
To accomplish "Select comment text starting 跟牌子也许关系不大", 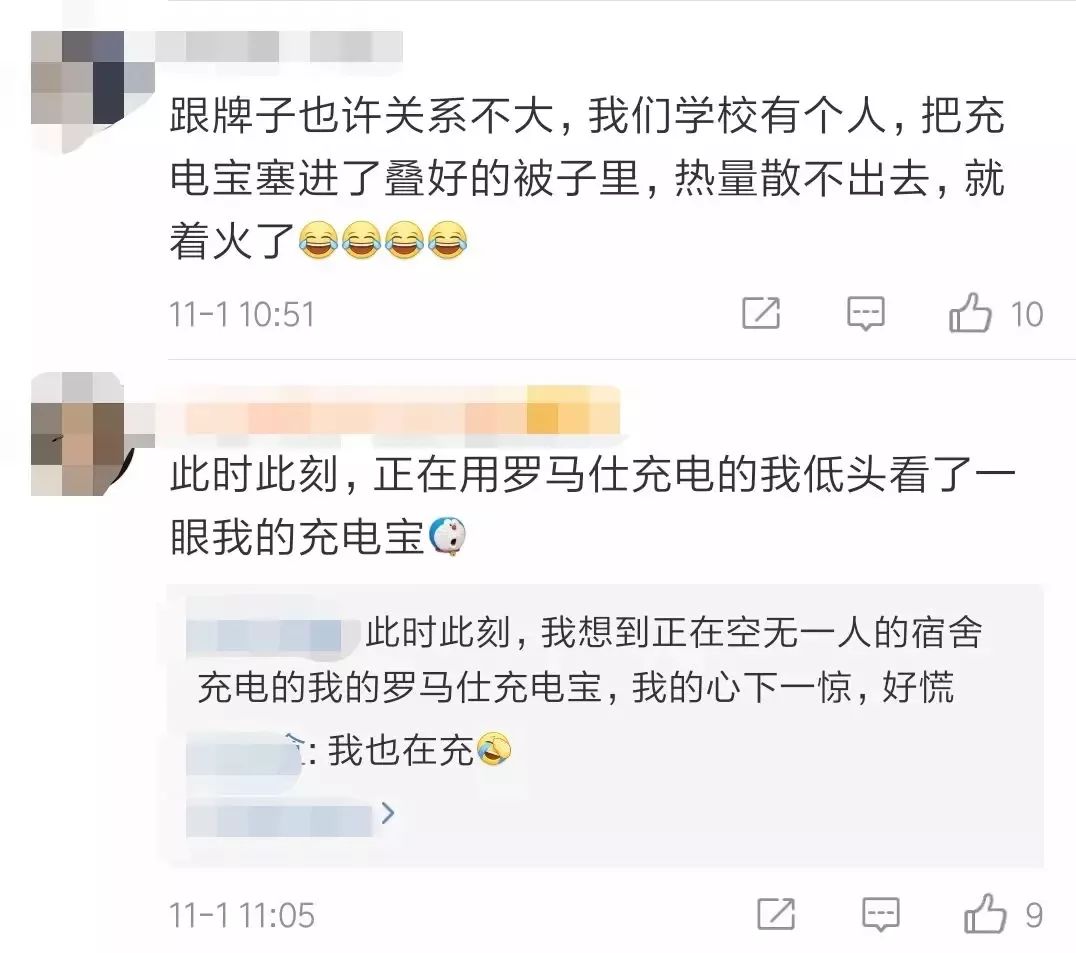I will point(587,178).
